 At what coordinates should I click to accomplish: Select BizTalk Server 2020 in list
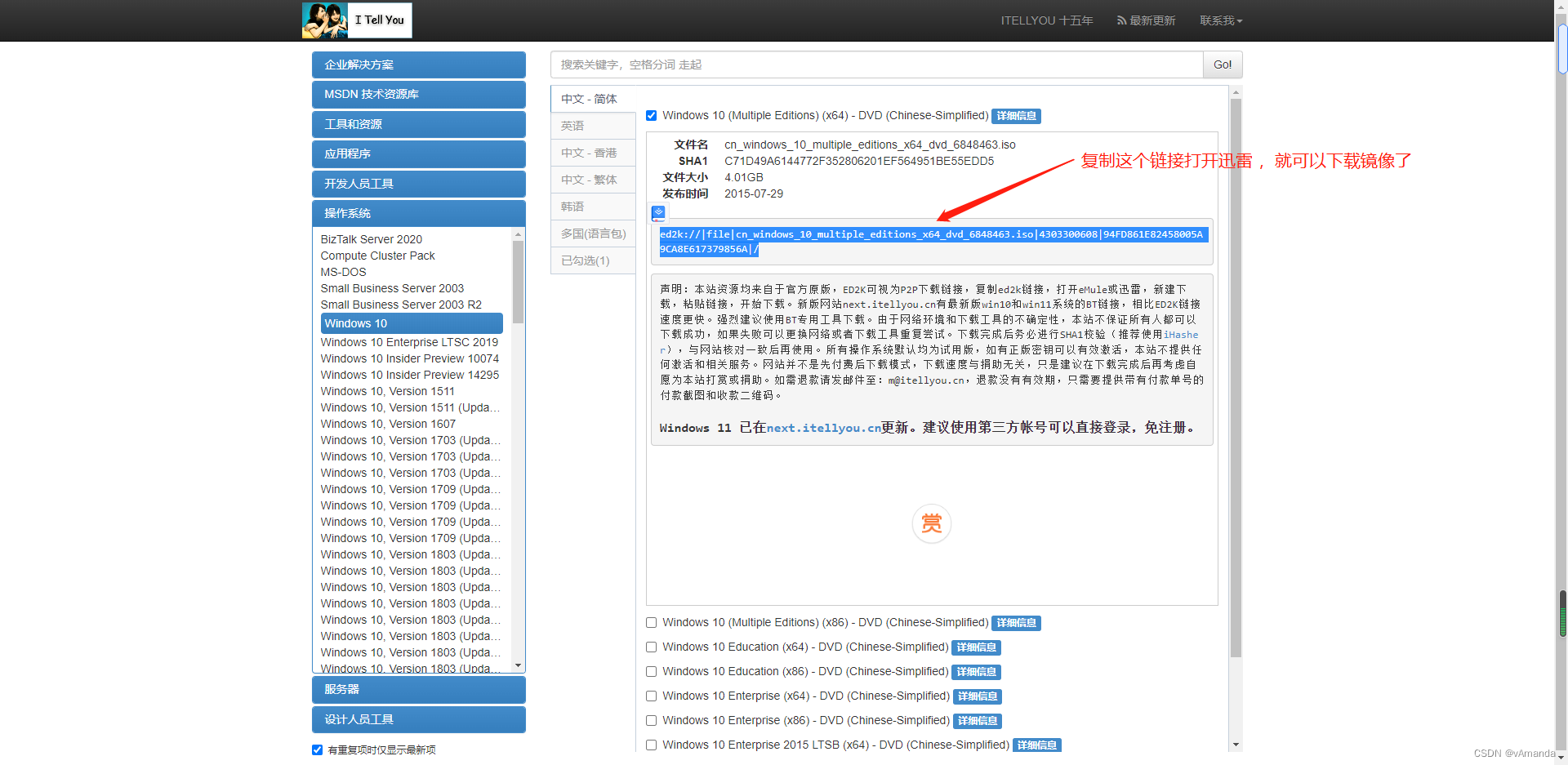tap(372, 239)
